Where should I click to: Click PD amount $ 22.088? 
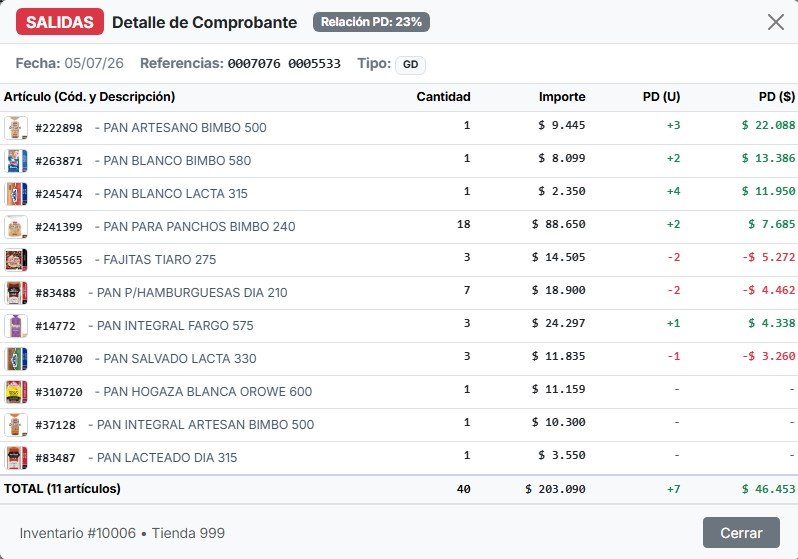point(768,125)
